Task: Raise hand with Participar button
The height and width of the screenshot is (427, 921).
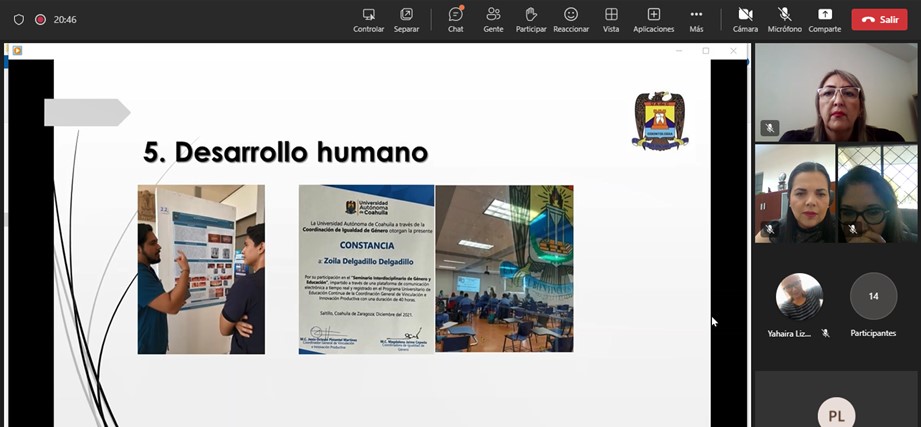Action: 531,18
